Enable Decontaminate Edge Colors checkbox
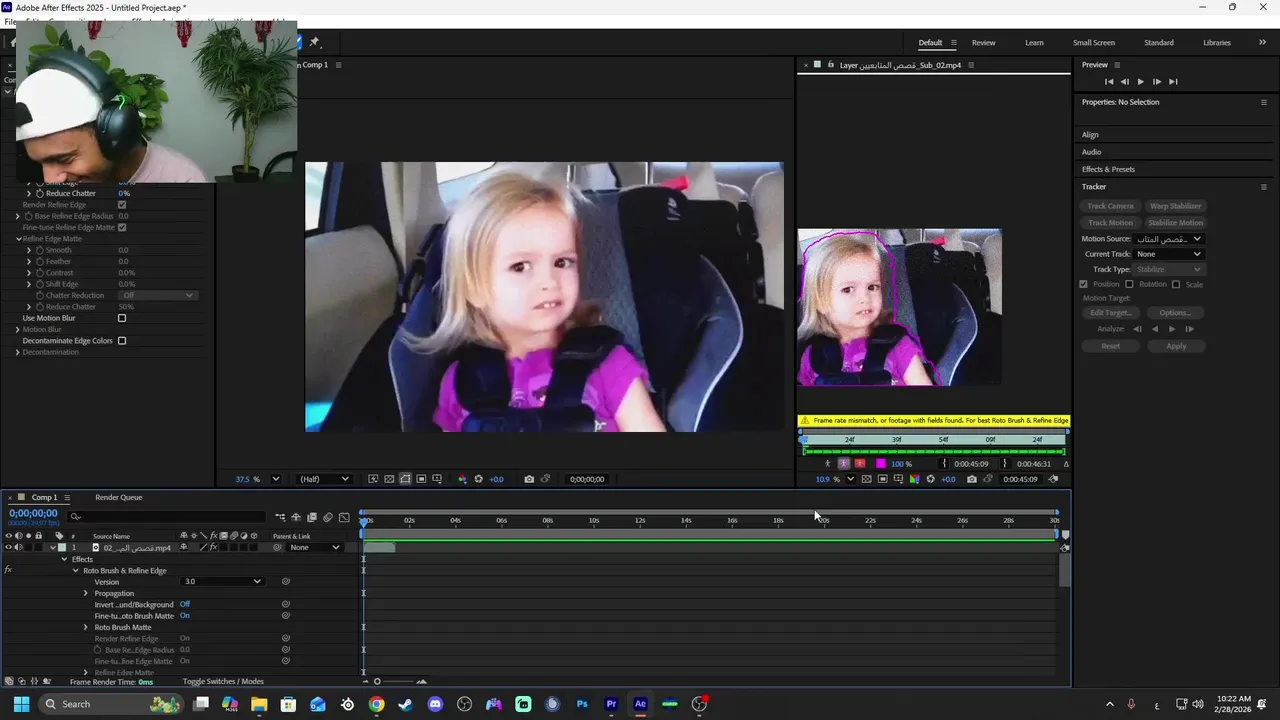This screenshot has height=720, width=1280. point(122,341)
